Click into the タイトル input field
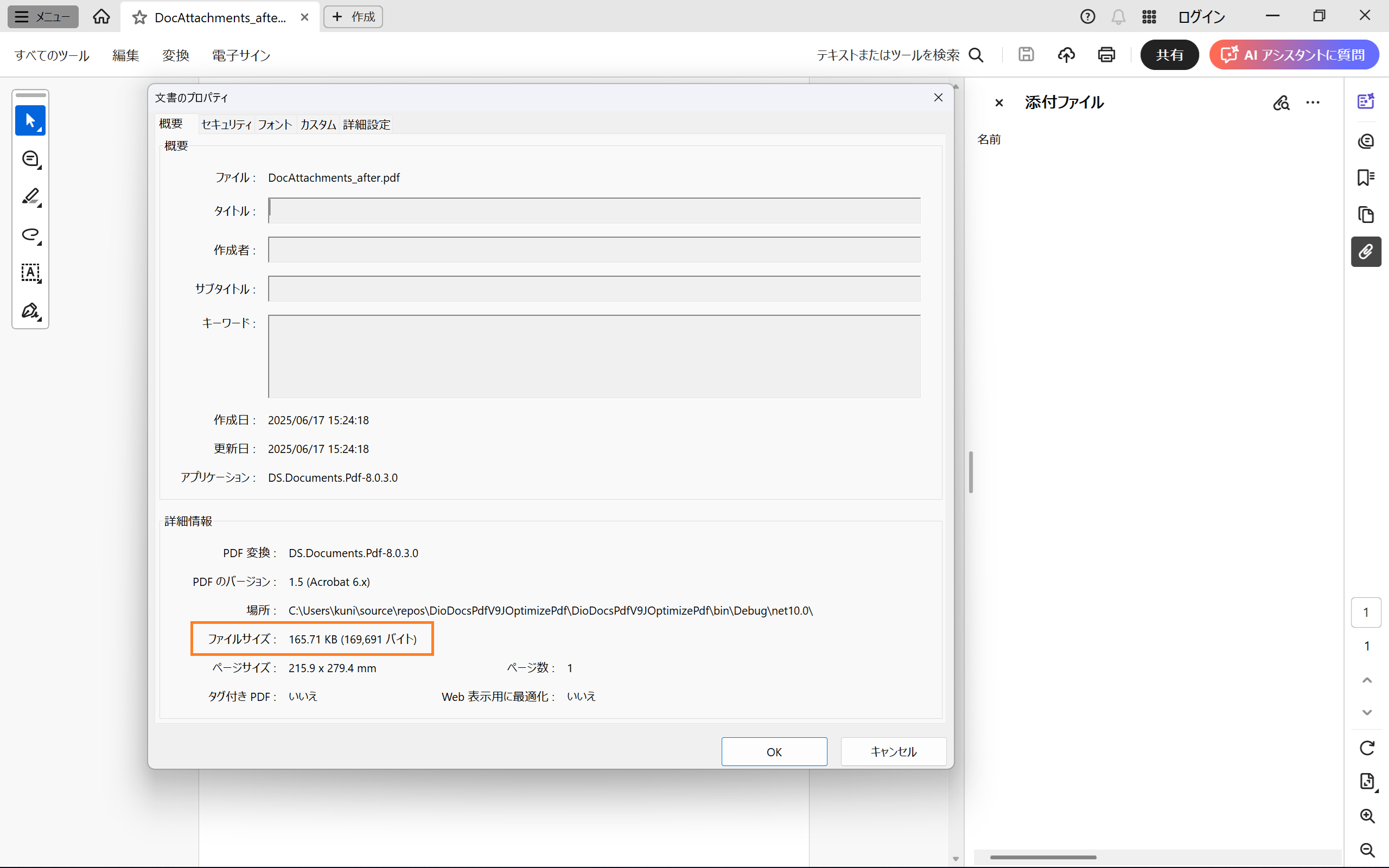The image size is (1389, 868). click(x=594, y=210)
